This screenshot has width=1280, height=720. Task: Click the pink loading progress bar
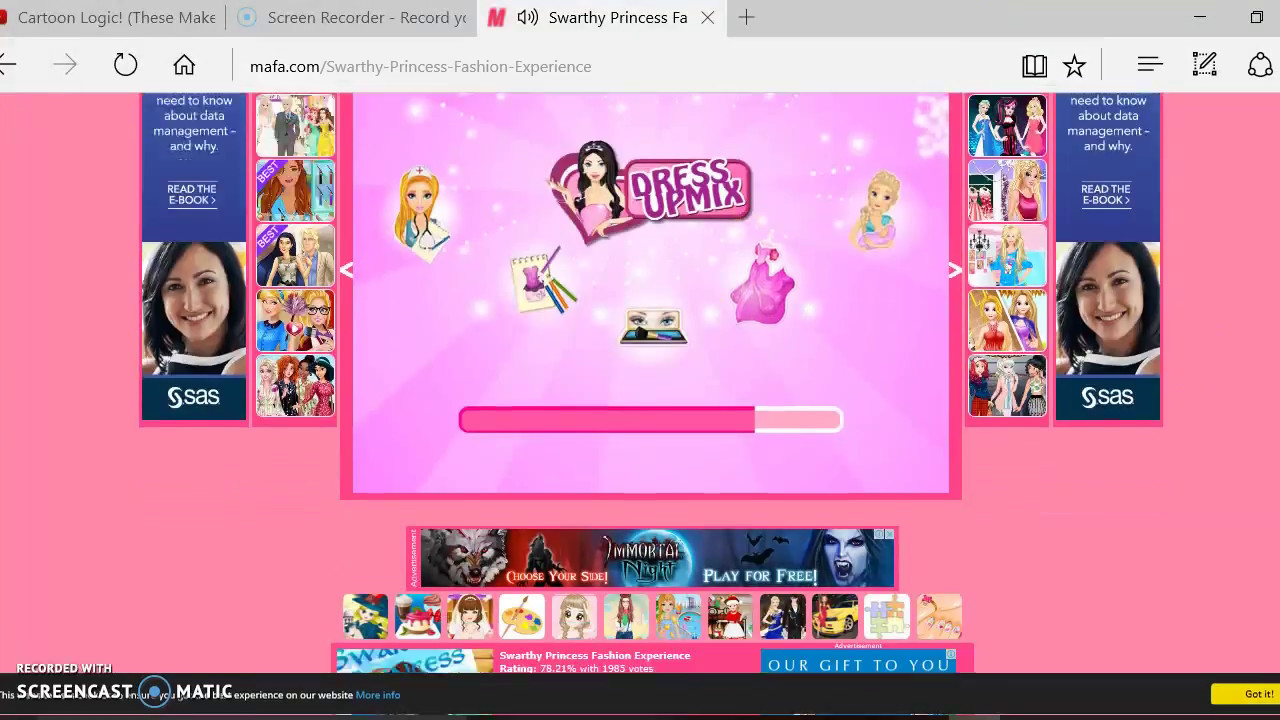tap(650, 420)
